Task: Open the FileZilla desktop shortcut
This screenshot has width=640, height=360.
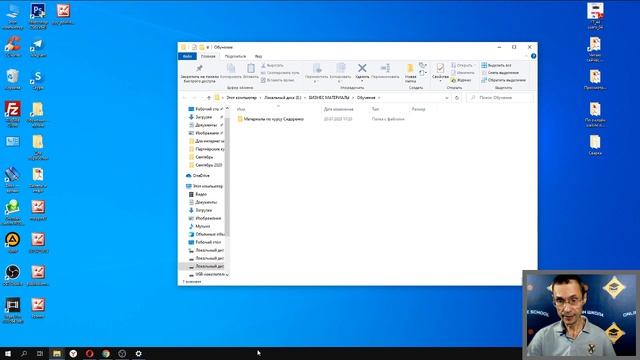Action: pyautogui.click(x=13, y=114)
